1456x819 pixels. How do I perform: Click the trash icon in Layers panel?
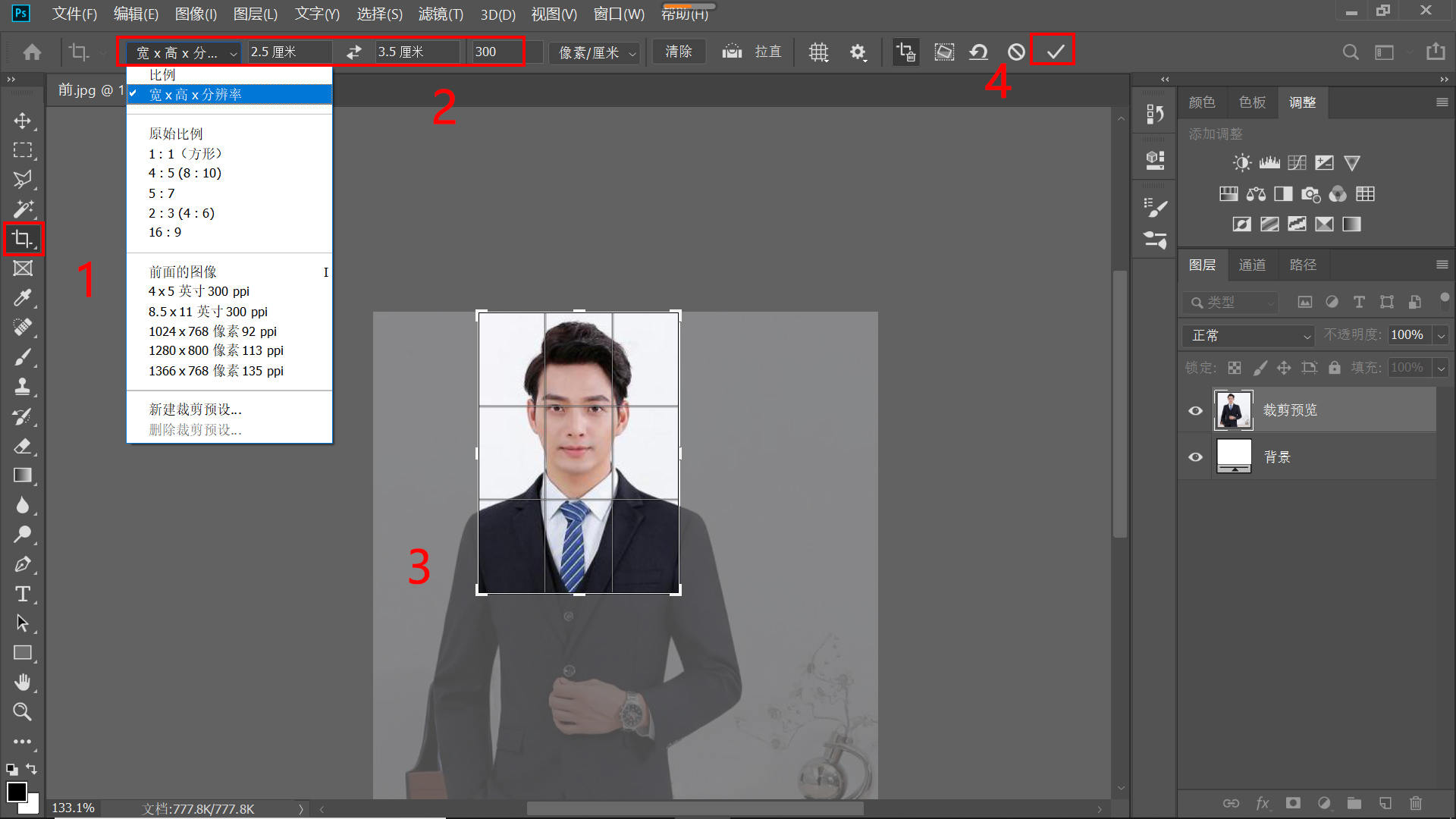coord(1416,803)
